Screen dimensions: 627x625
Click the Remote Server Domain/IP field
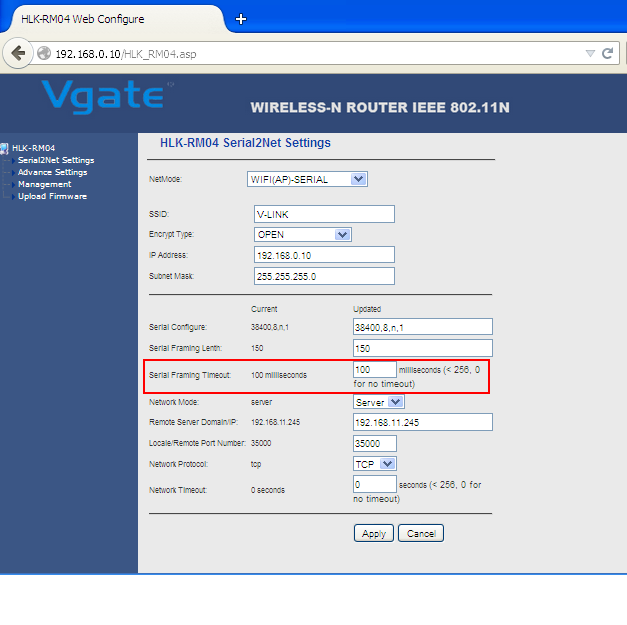point(423,422)
